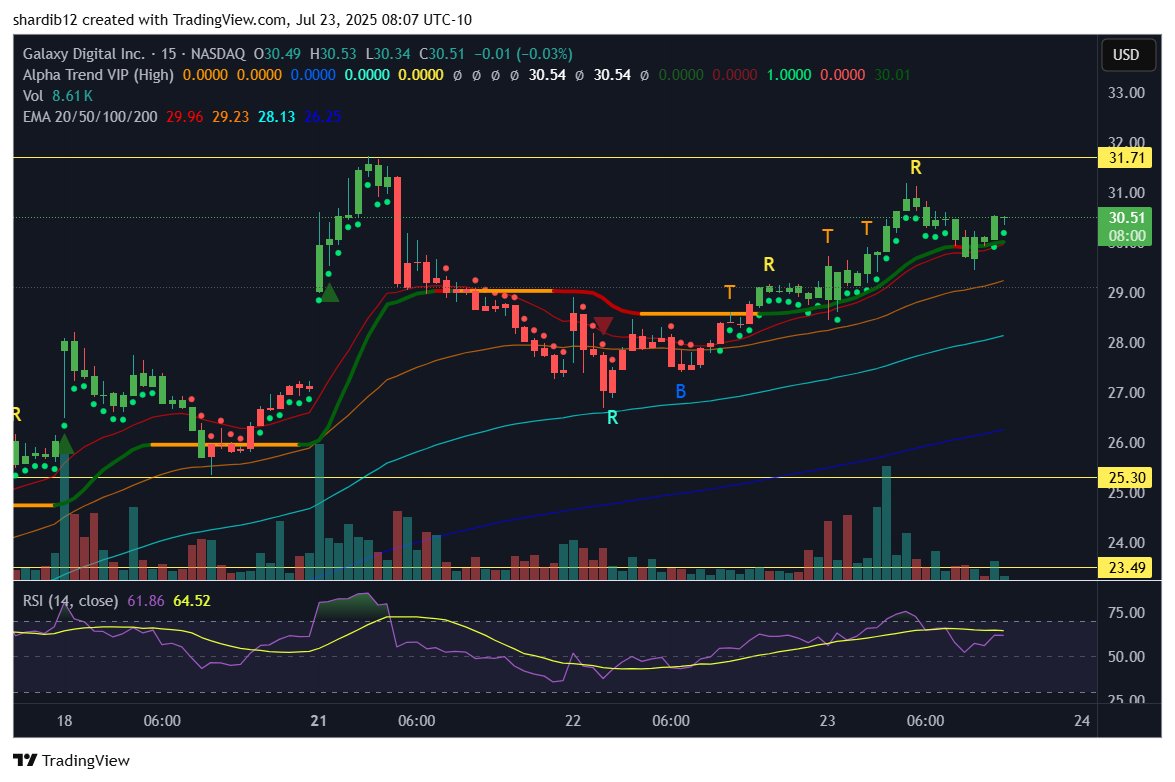Click the close price C30.51
This screenshot has height=782, width=1175.
point(442,54)
